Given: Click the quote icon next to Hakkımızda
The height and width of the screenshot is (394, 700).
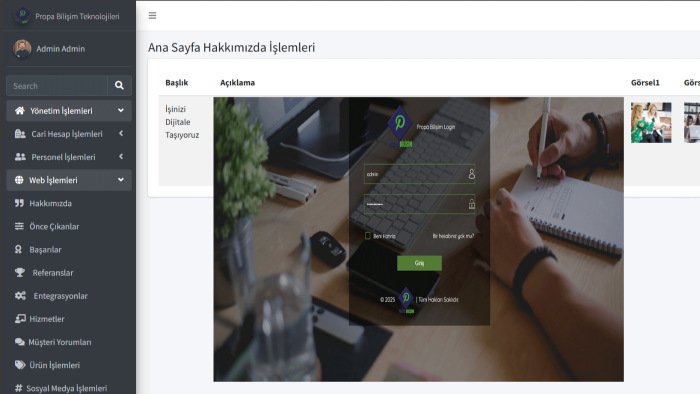Looking at the screenshot, I should (x=19, y=203).
